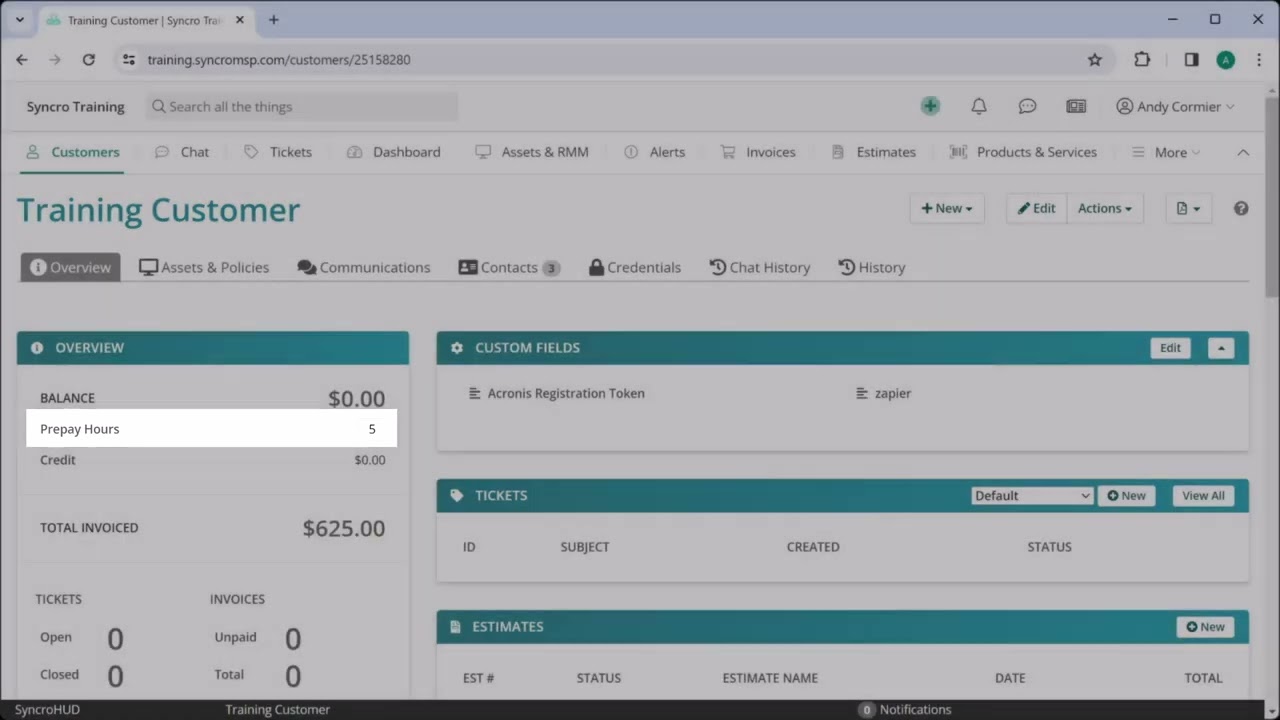Viewport: 1280px width, 720px height.
Task: Open the browser tab search dropdown
Action: (x=19, y=20)
